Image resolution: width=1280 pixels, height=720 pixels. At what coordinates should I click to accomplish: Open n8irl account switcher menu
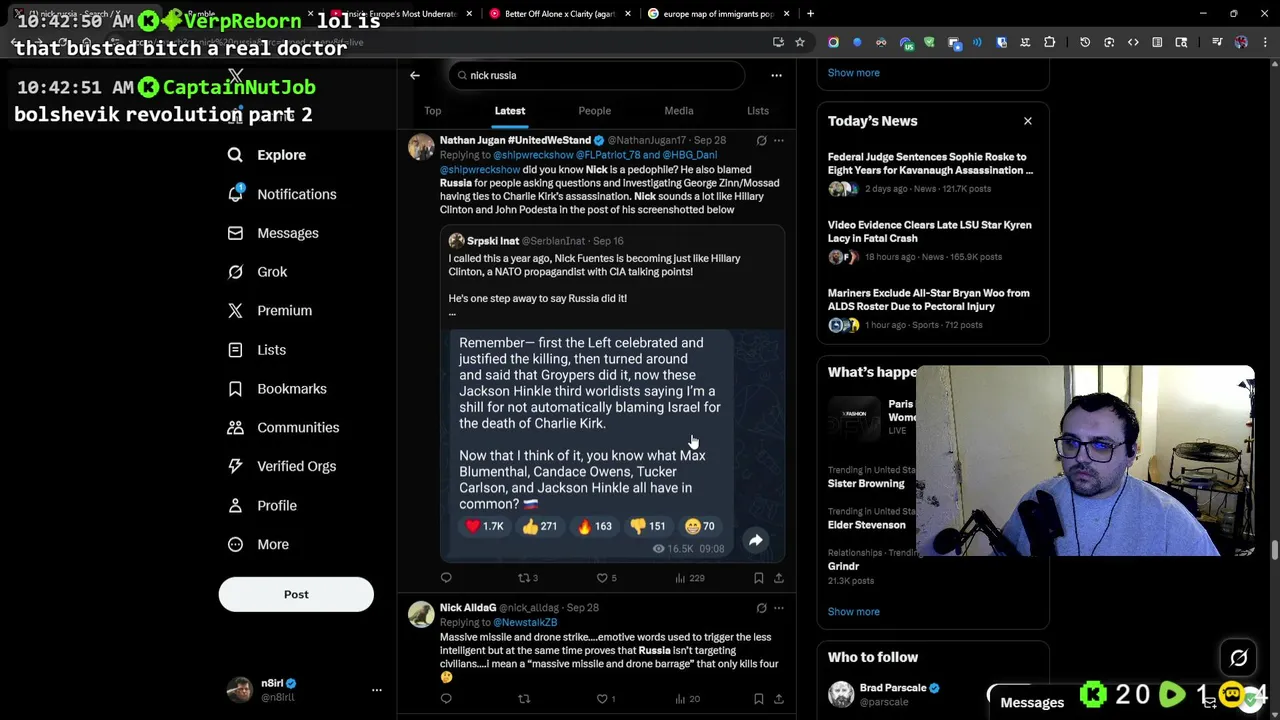click(376, 689)
